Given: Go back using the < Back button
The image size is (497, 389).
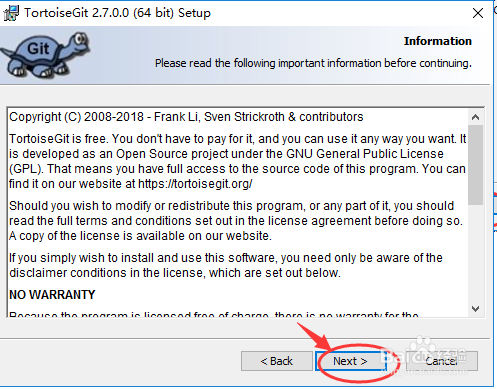Looking at the screenshot, I should click(x=277, y=361).
